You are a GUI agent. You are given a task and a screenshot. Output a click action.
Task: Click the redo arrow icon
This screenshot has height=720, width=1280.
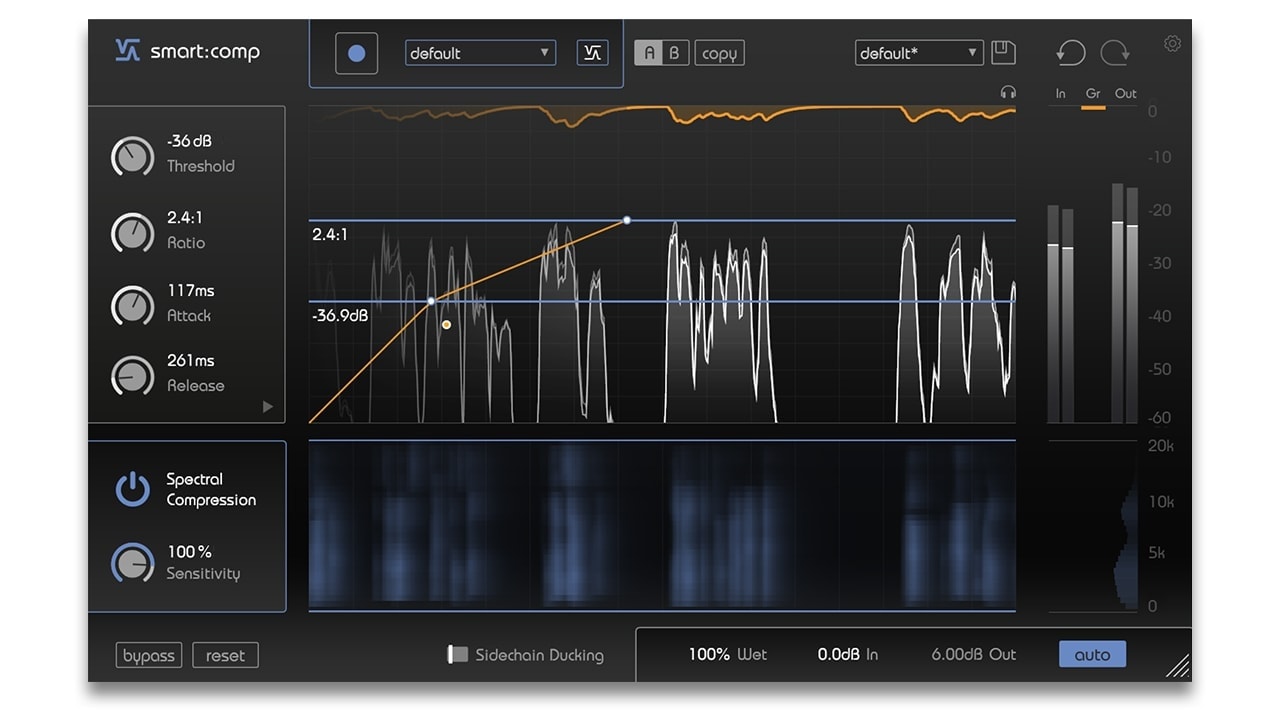pyautogui.click(x=1115, y=53)
